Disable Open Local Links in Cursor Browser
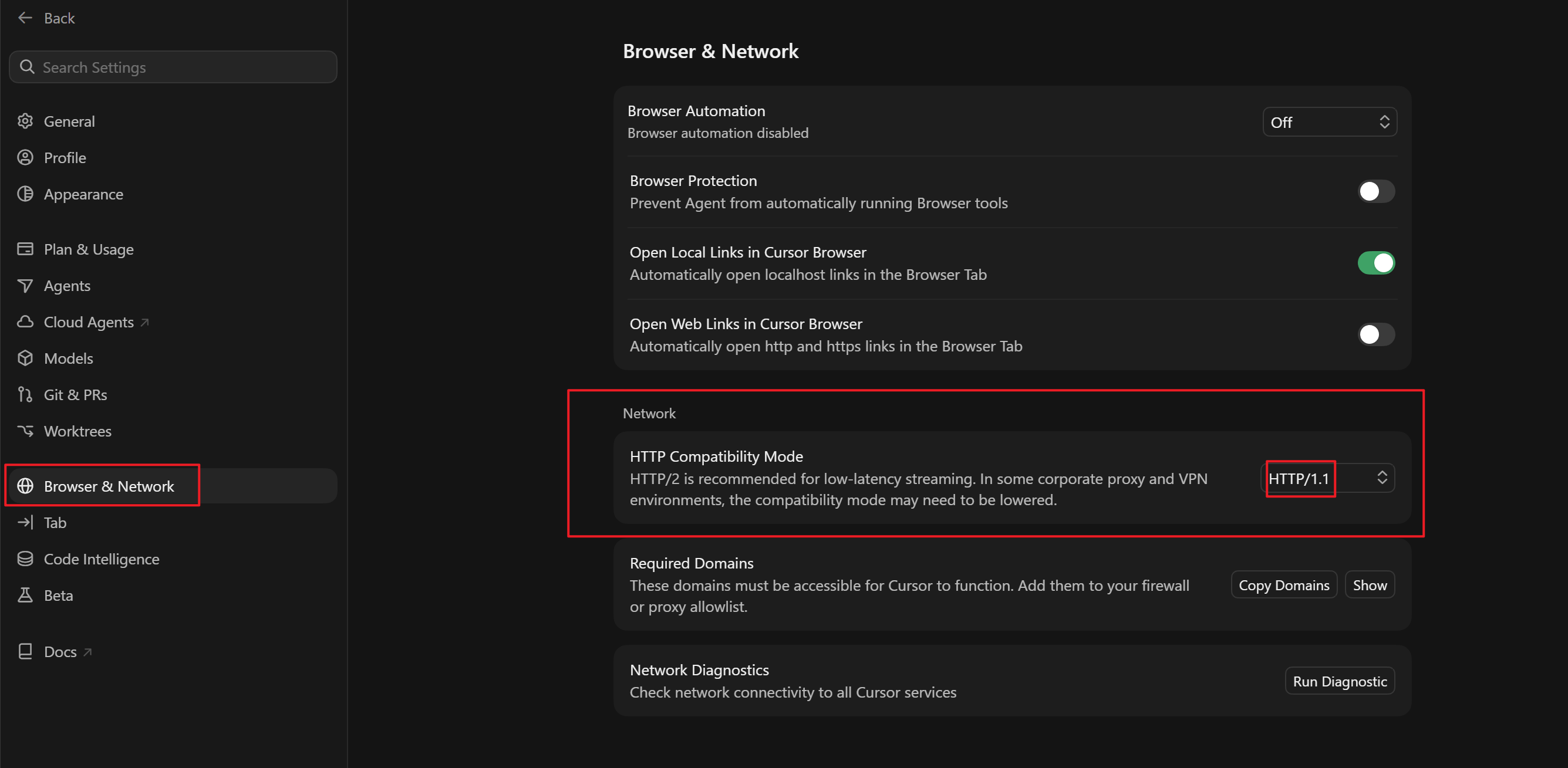 [x=1375, y=263]
